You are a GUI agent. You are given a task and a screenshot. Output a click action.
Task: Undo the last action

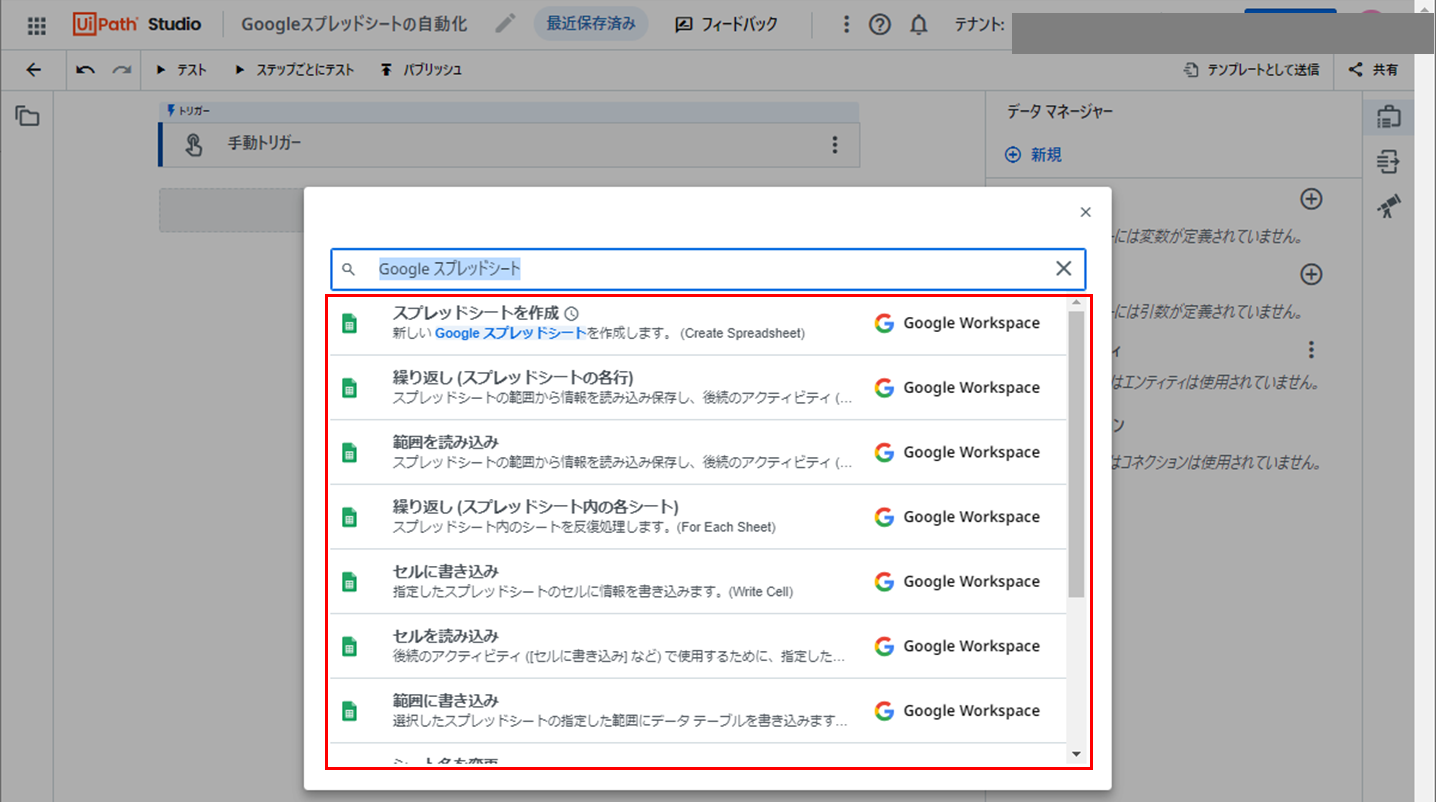point(86,70)
